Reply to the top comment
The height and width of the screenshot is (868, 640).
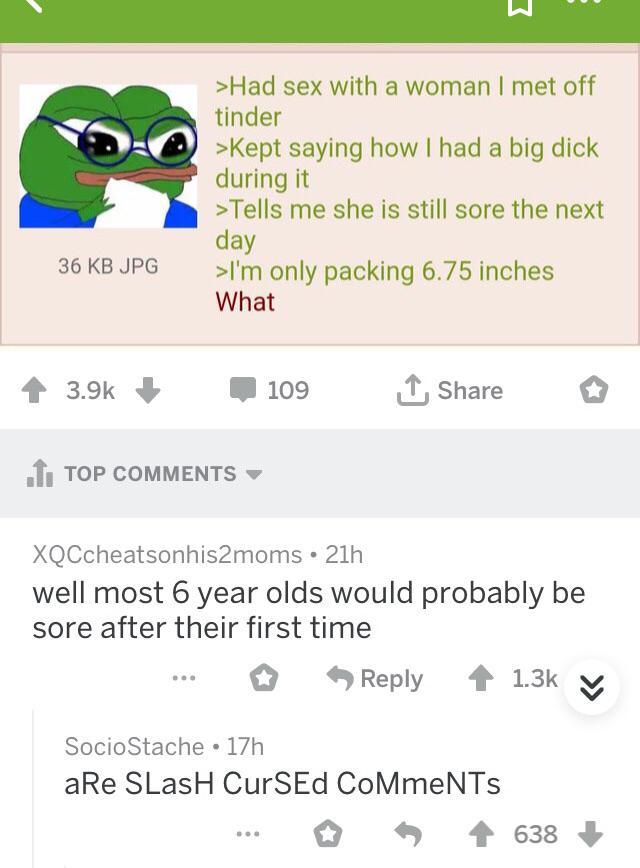375,678
